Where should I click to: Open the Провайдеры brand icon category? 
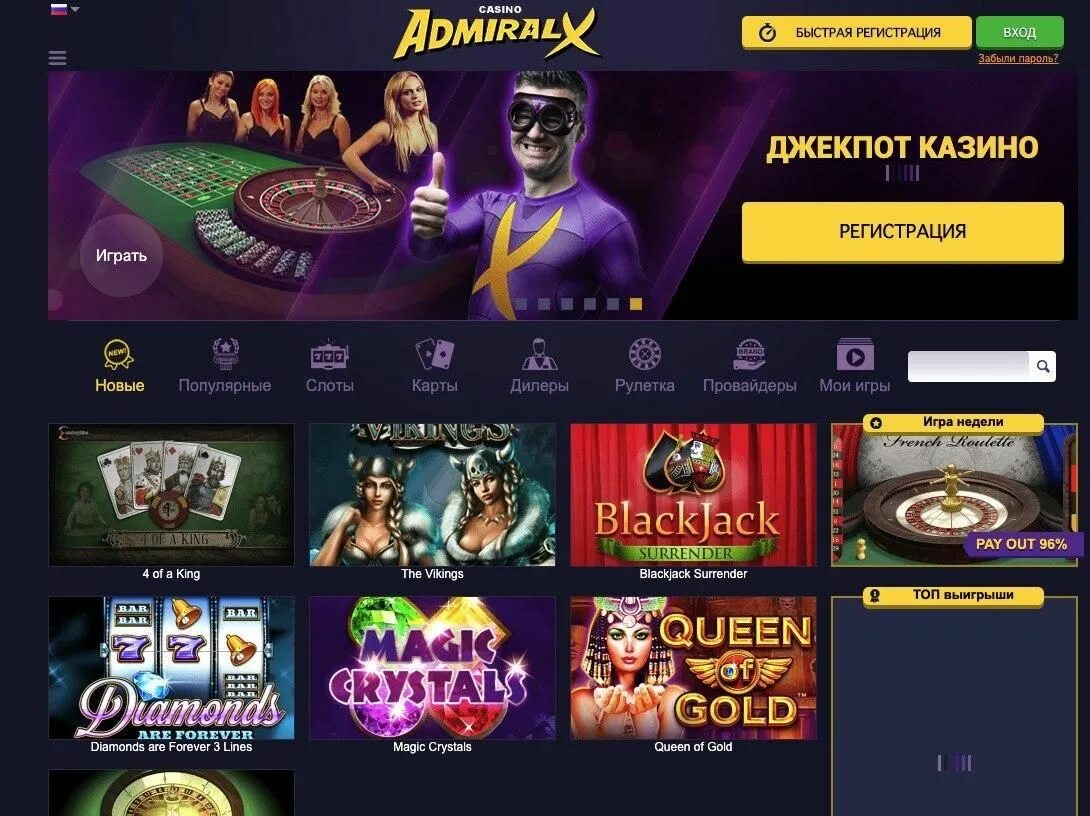click(749, 354)
